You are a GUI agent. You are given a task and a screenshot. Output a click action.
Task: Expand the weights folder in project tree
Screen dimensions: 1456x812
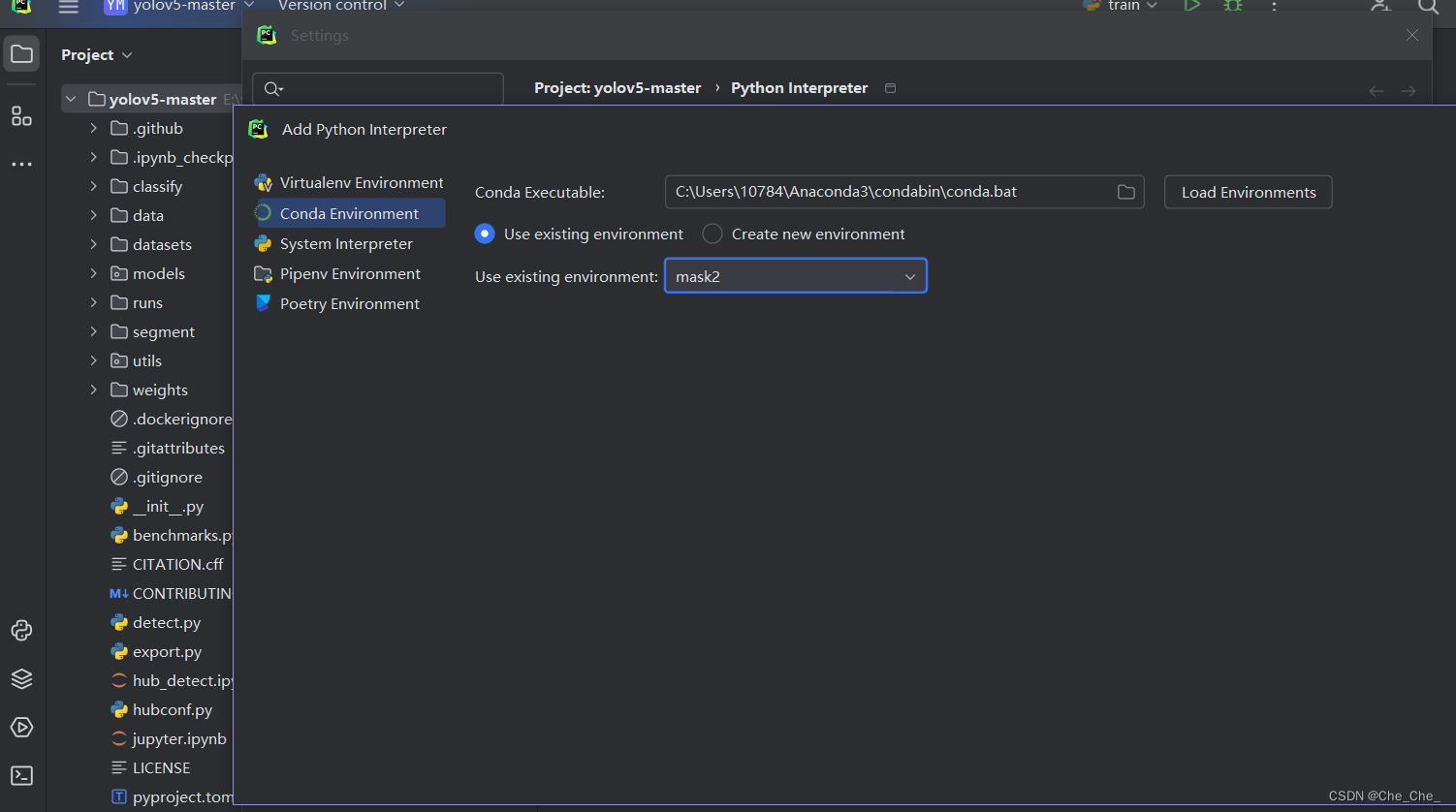(x=94, y=390)
